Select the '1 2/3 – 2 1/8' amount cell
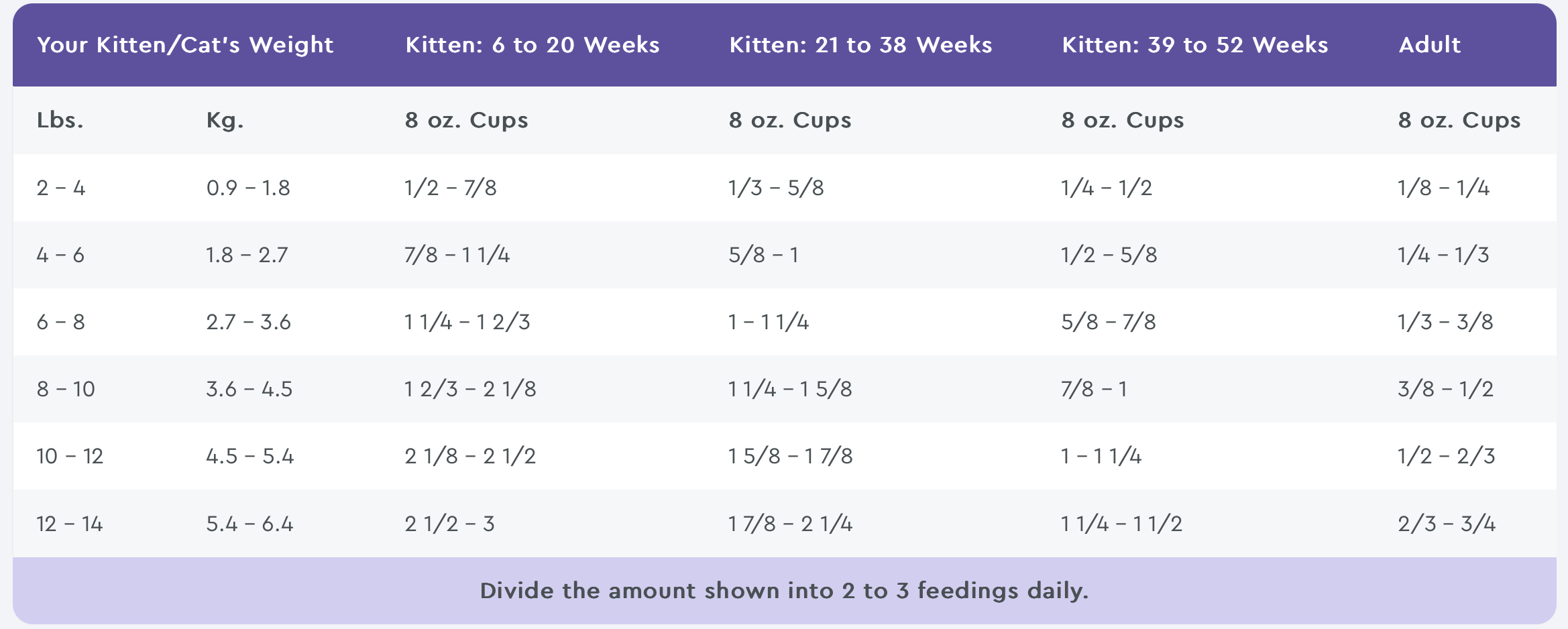1568x629 pixels. click(470, 389)
